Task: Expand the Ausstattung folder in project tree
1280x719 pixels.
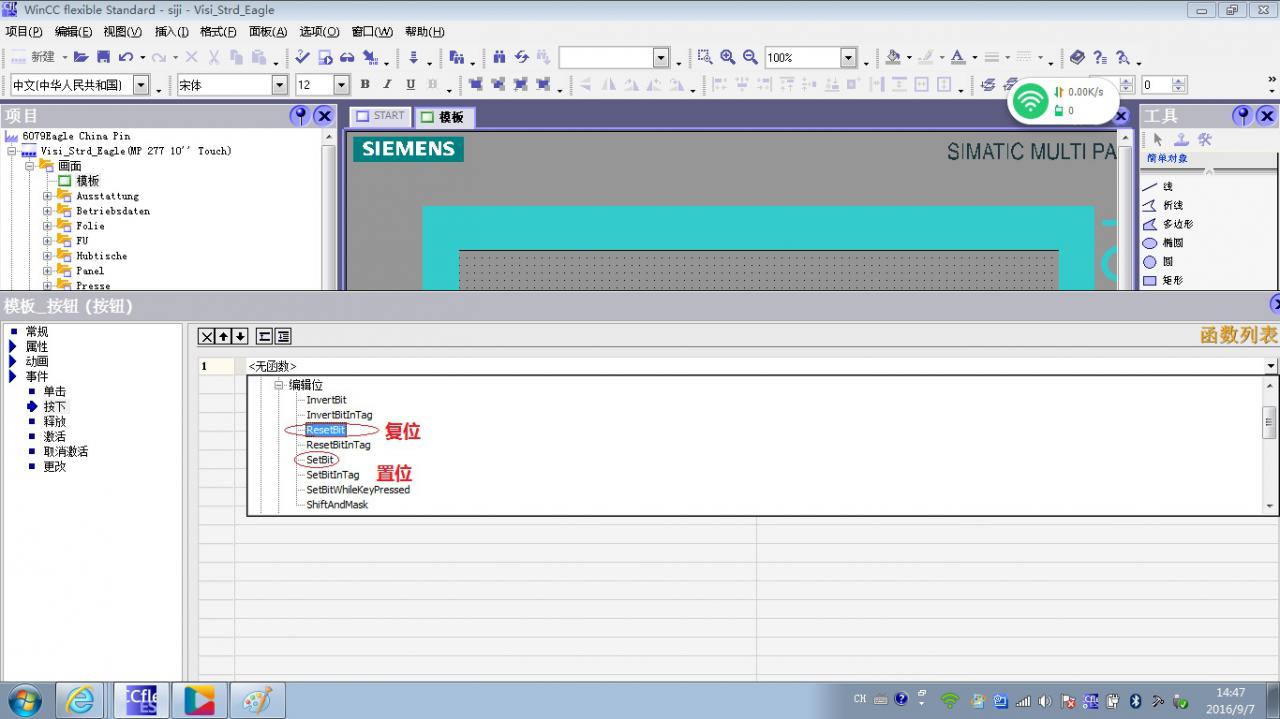Action: tap(47, 196)
